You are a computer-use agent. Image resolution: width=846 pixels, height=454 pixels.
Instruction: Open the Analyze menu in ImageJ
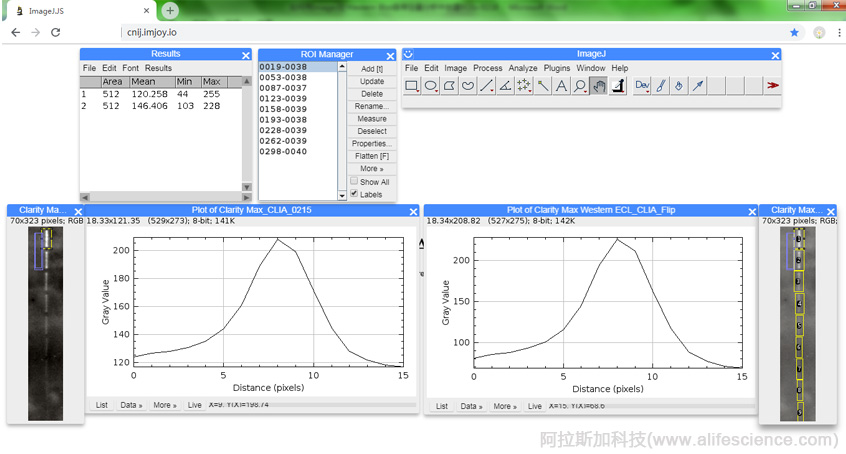click(x=522, y=68)
